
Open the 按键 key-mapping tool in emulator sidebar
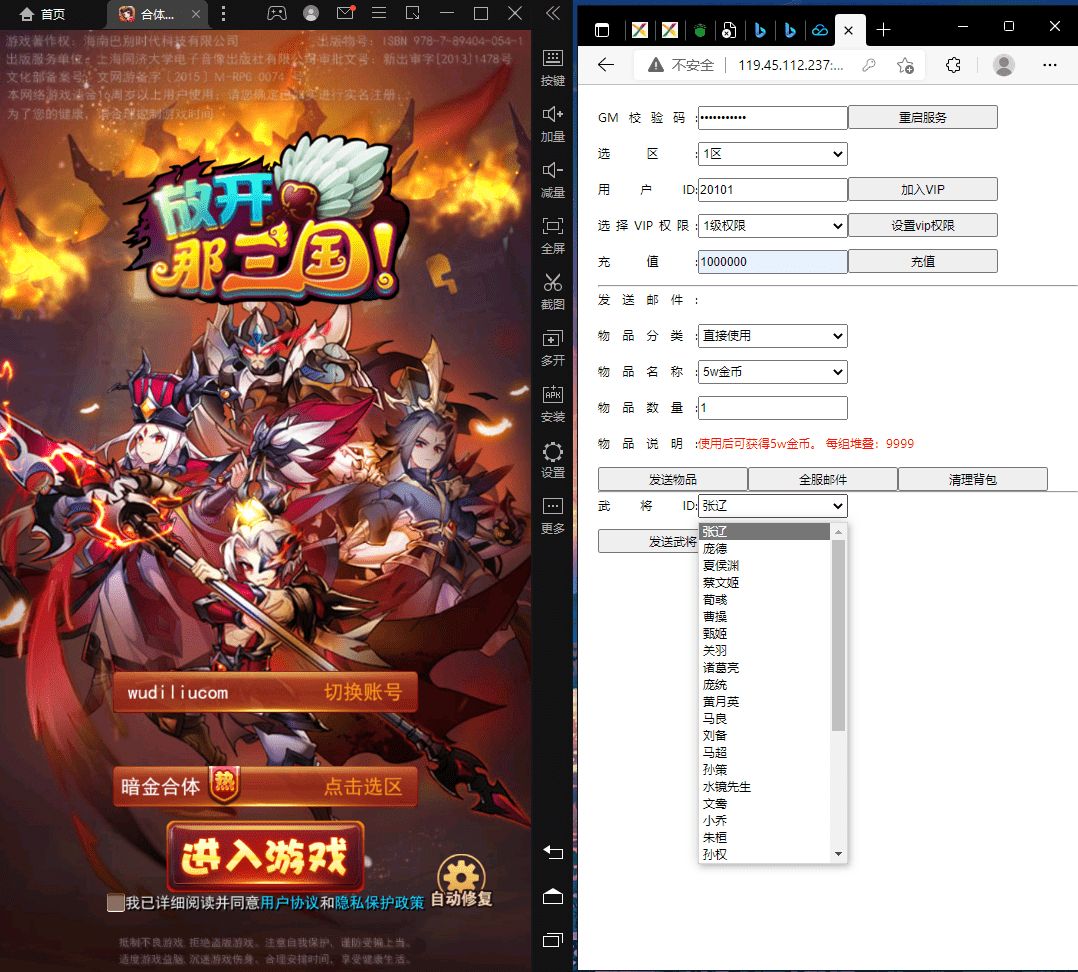[552, 67]
